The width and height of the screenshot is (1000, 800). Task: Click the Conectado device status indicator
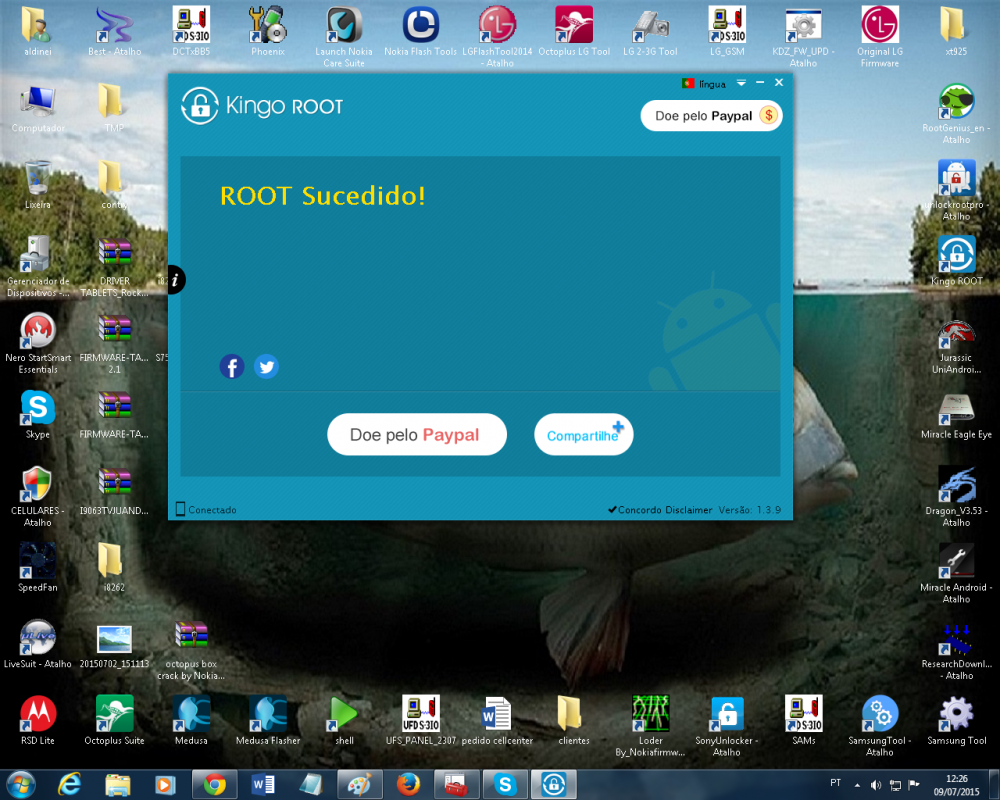206,509
